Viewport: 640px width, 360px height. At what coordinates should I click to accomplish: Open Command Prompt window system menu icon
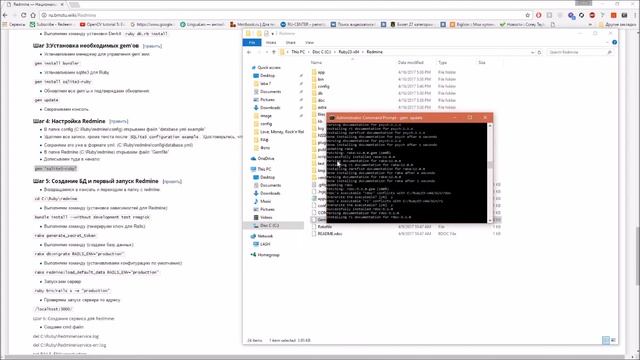[x=332, y=118]
